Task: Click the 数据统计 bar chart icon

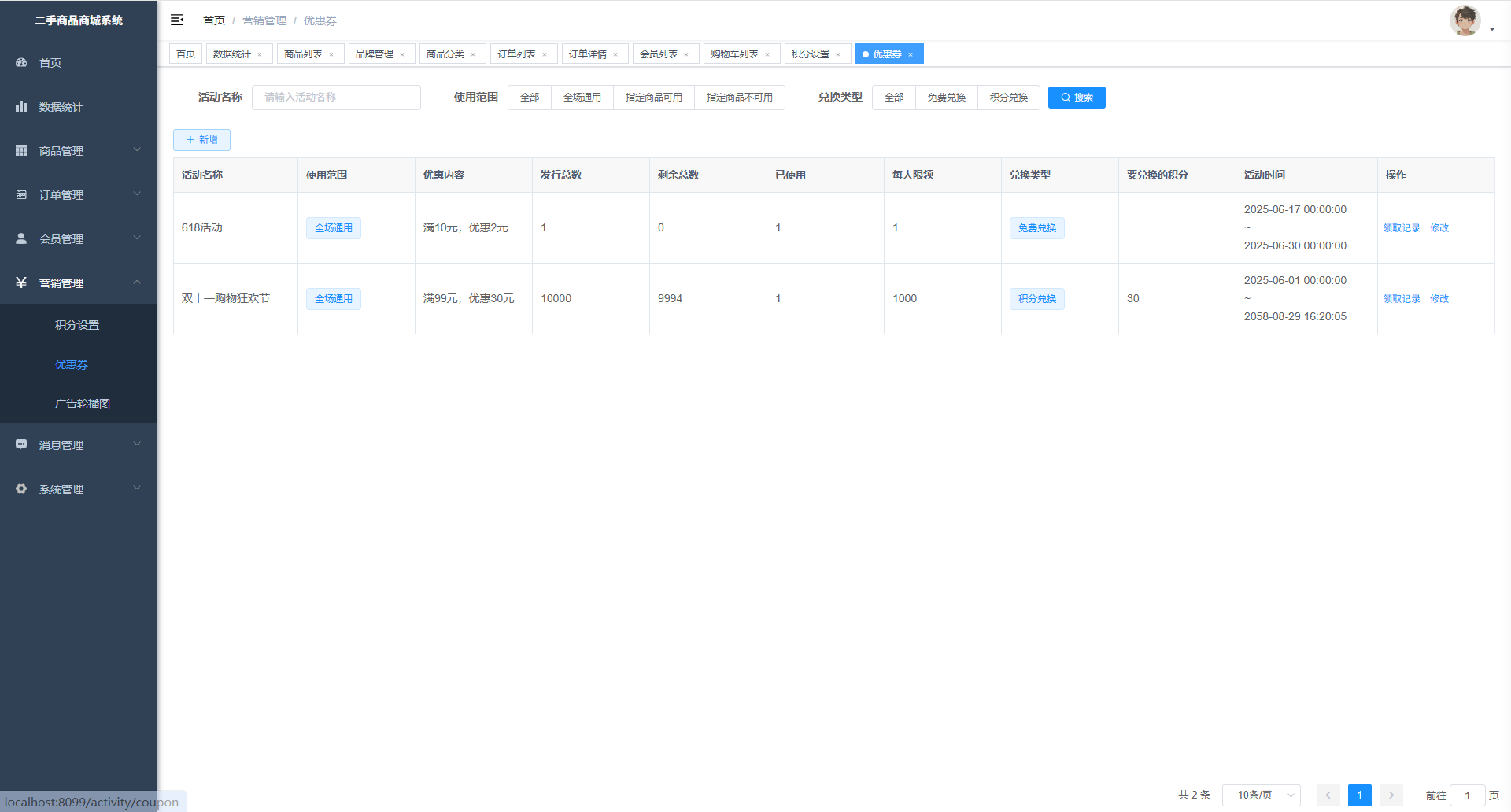Action: tap(21, 106)
